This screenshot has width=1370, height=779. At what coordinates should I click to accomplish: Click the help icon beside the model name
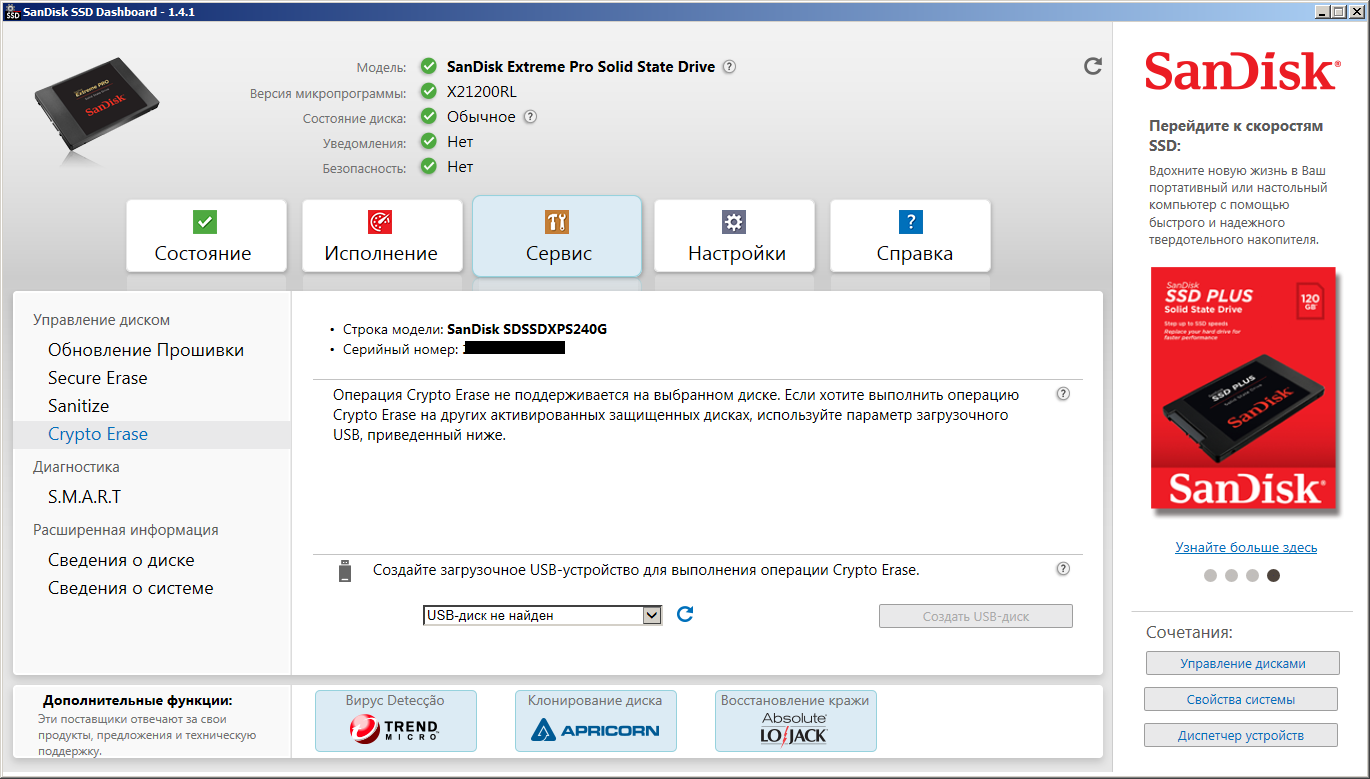730,67
